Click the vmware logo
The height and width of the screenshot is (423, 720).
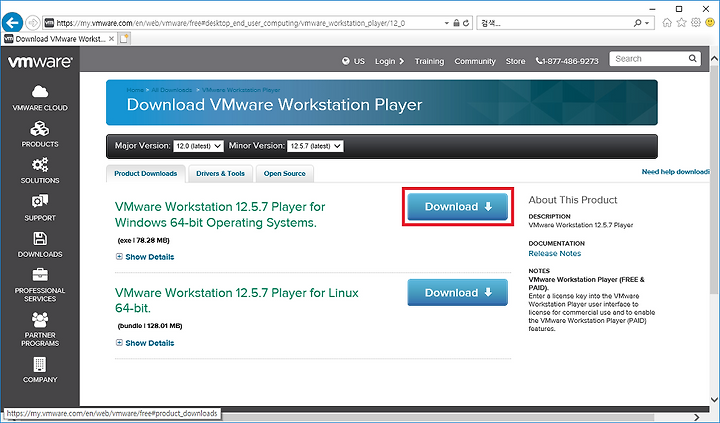coord(40,62)
